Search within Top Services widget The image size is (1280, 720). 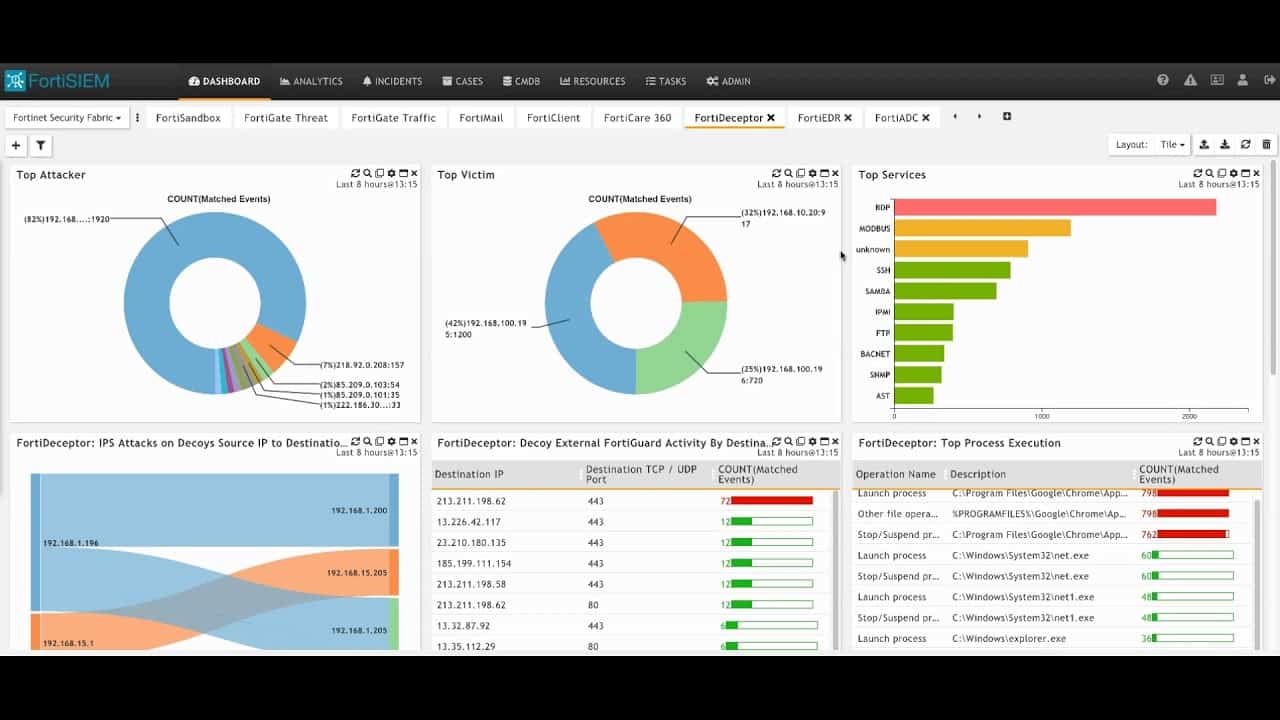click(x=1210, y=174)
